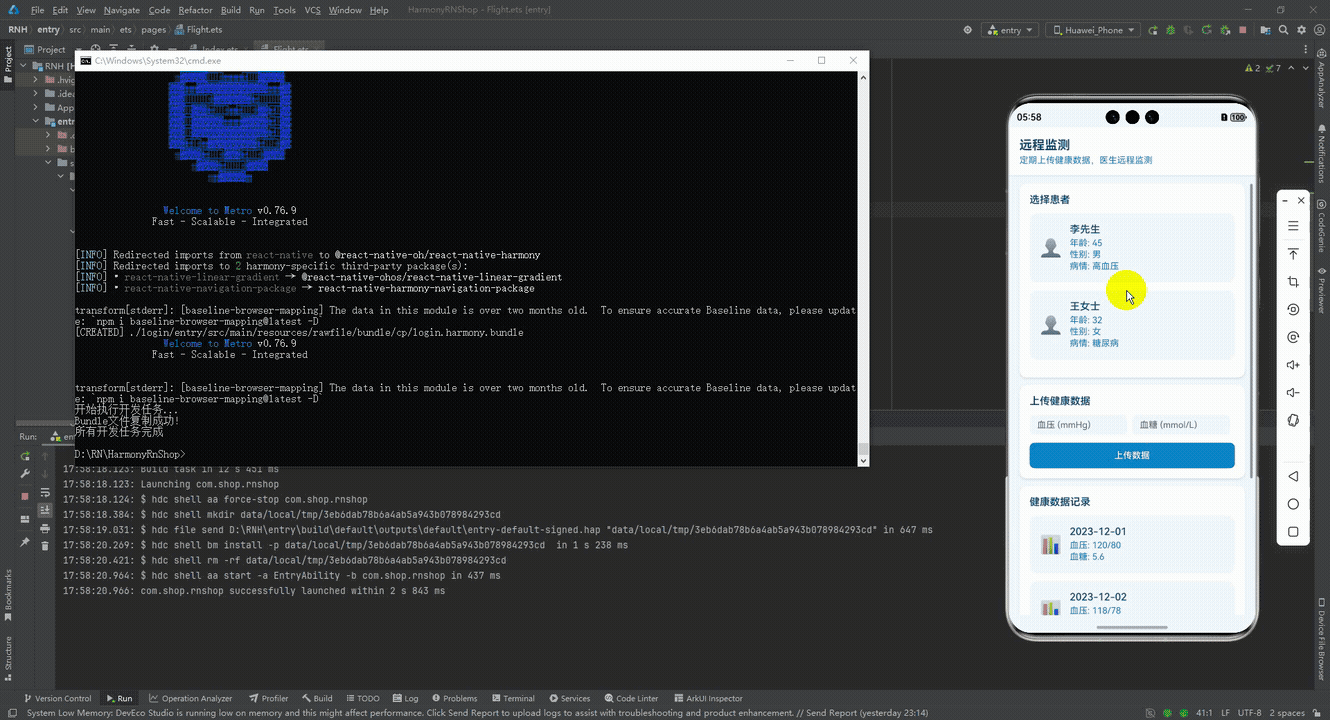Click the wrench icon in Run panel

click(25, 474)
